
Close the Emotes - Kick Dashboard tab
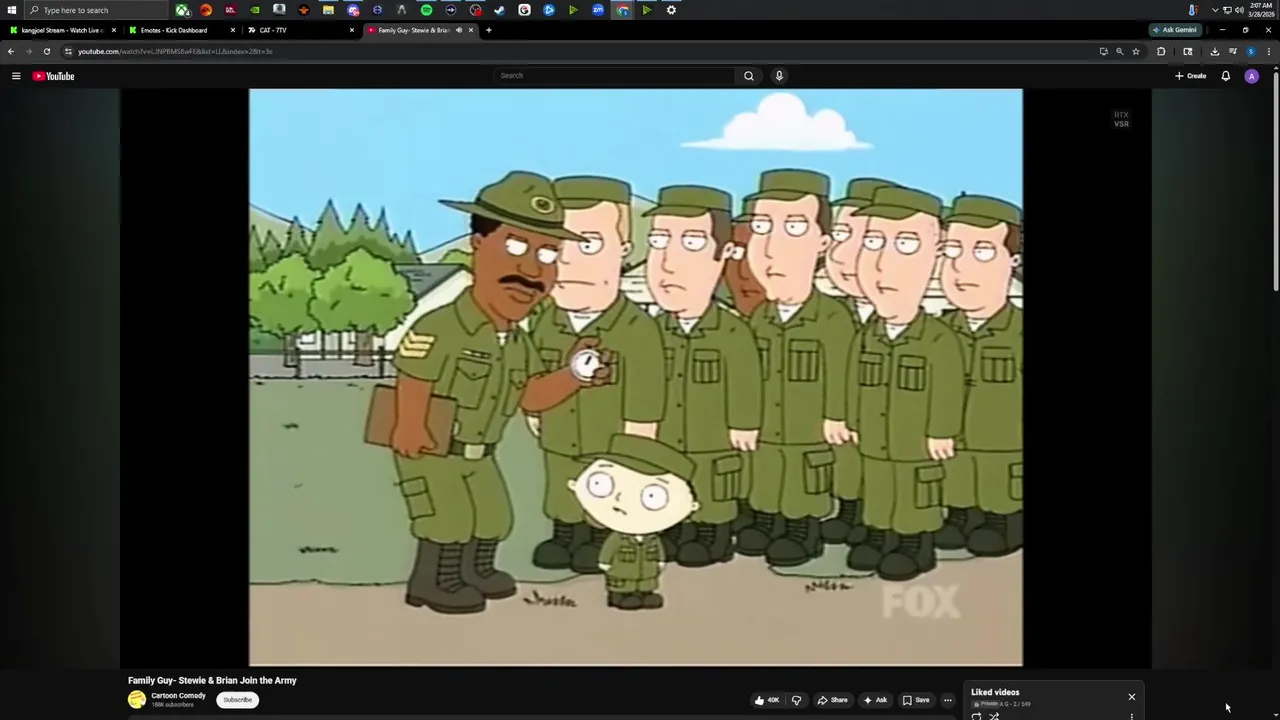tap(232, 30)
